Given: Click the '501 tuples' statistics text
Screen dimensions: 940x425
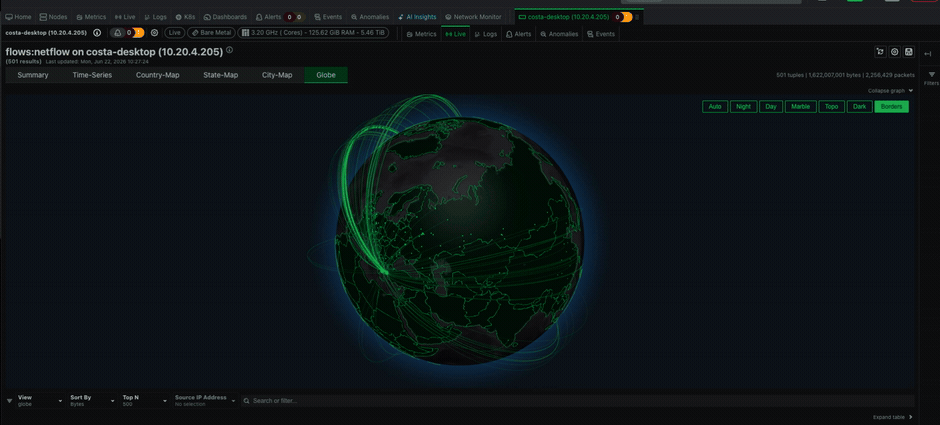Looking at the screenshot, I should pyautogui.click(x=845, y=76).
